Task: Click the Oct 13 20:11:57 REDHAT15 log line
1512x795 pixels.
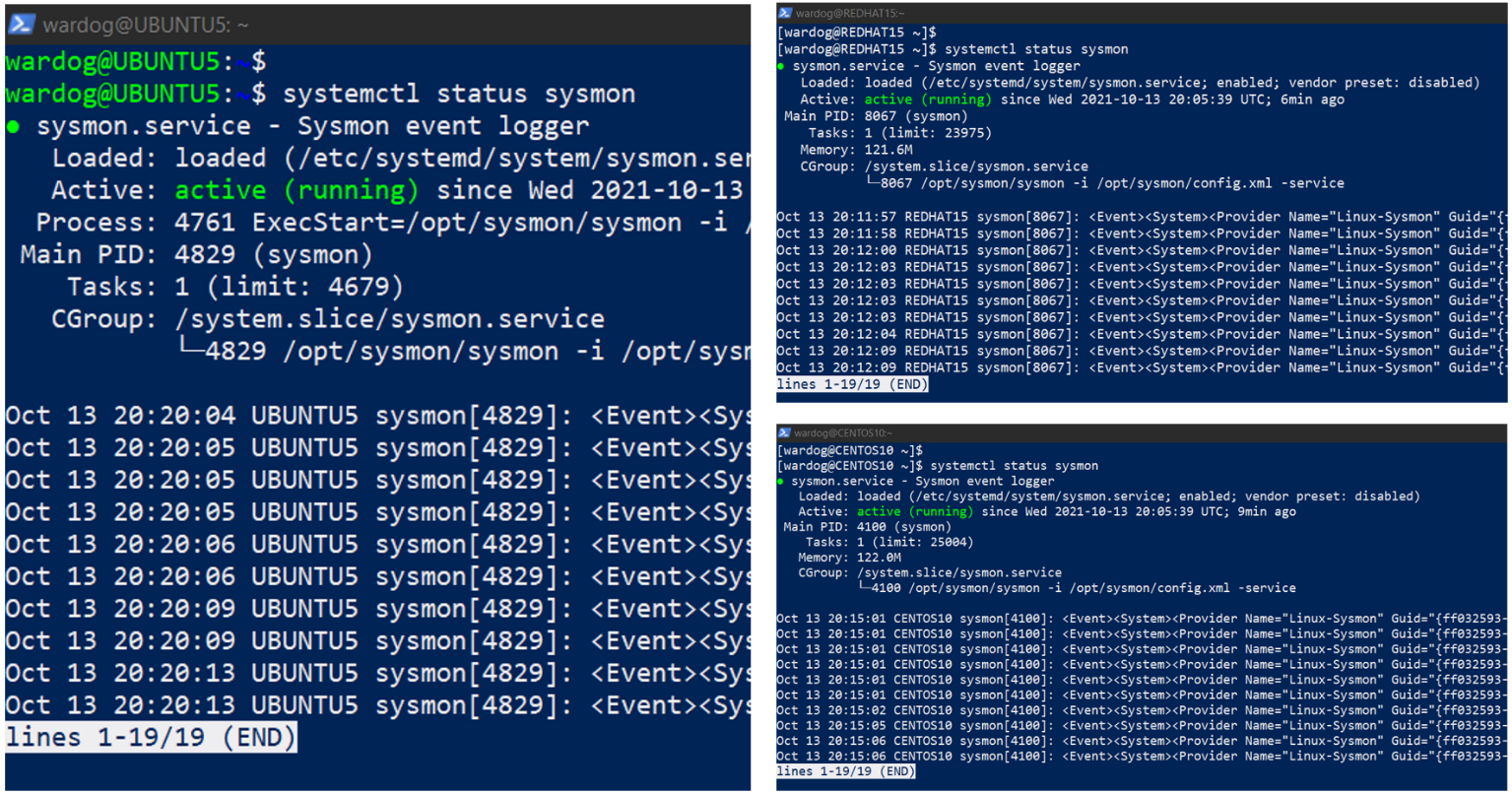Action: (x=1142, y=217)
